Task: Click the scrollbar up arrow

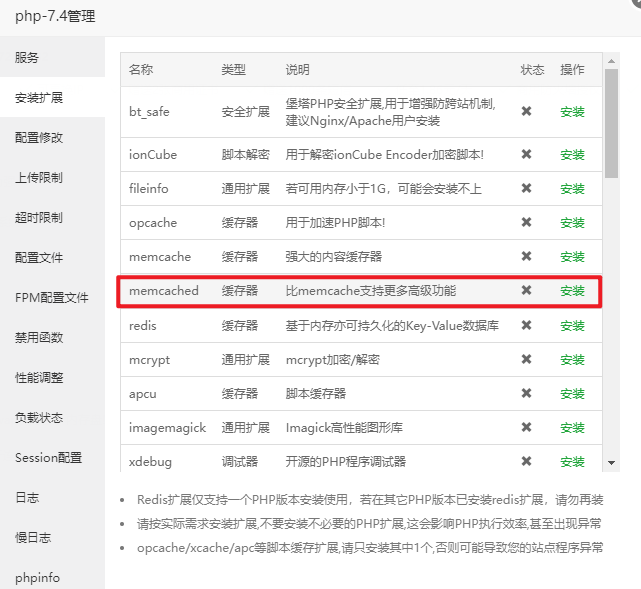Action: tap(612, 61)
